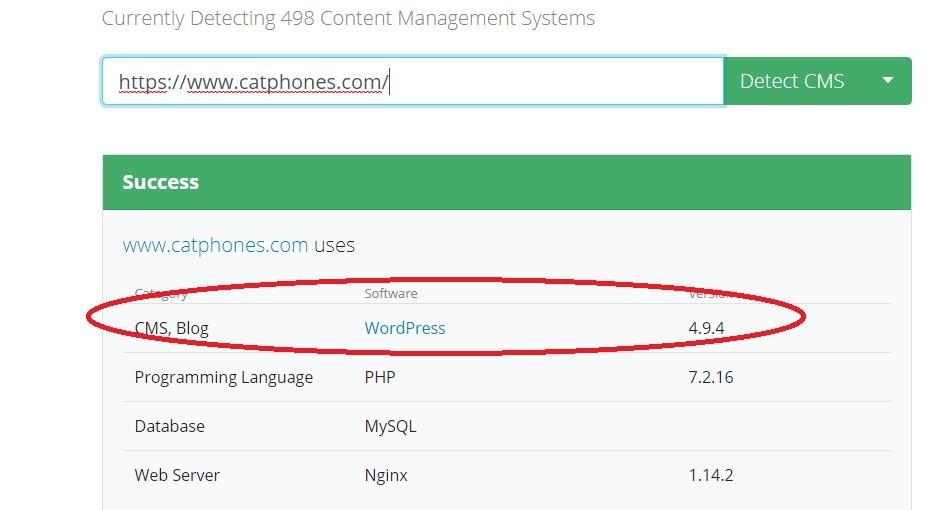Click the 'Currently Detecting 498' heading text
The height and width of the screenshot is (510, 936).
pyautogui.click(x=348, y=18)
